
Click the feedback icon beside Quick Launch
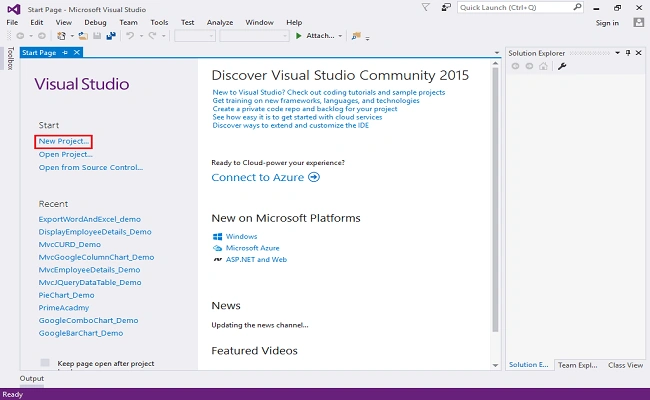coord(446,7)
